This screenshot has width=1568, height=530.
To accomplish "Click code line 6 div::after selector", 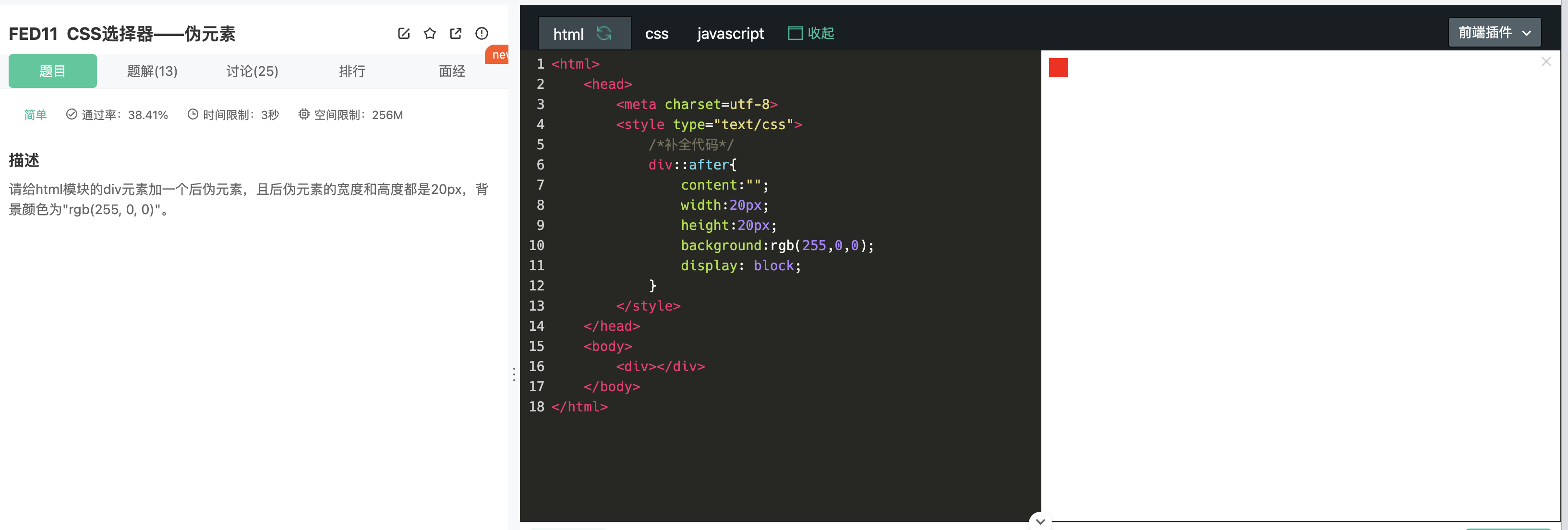I will click(x=692, y=165).
